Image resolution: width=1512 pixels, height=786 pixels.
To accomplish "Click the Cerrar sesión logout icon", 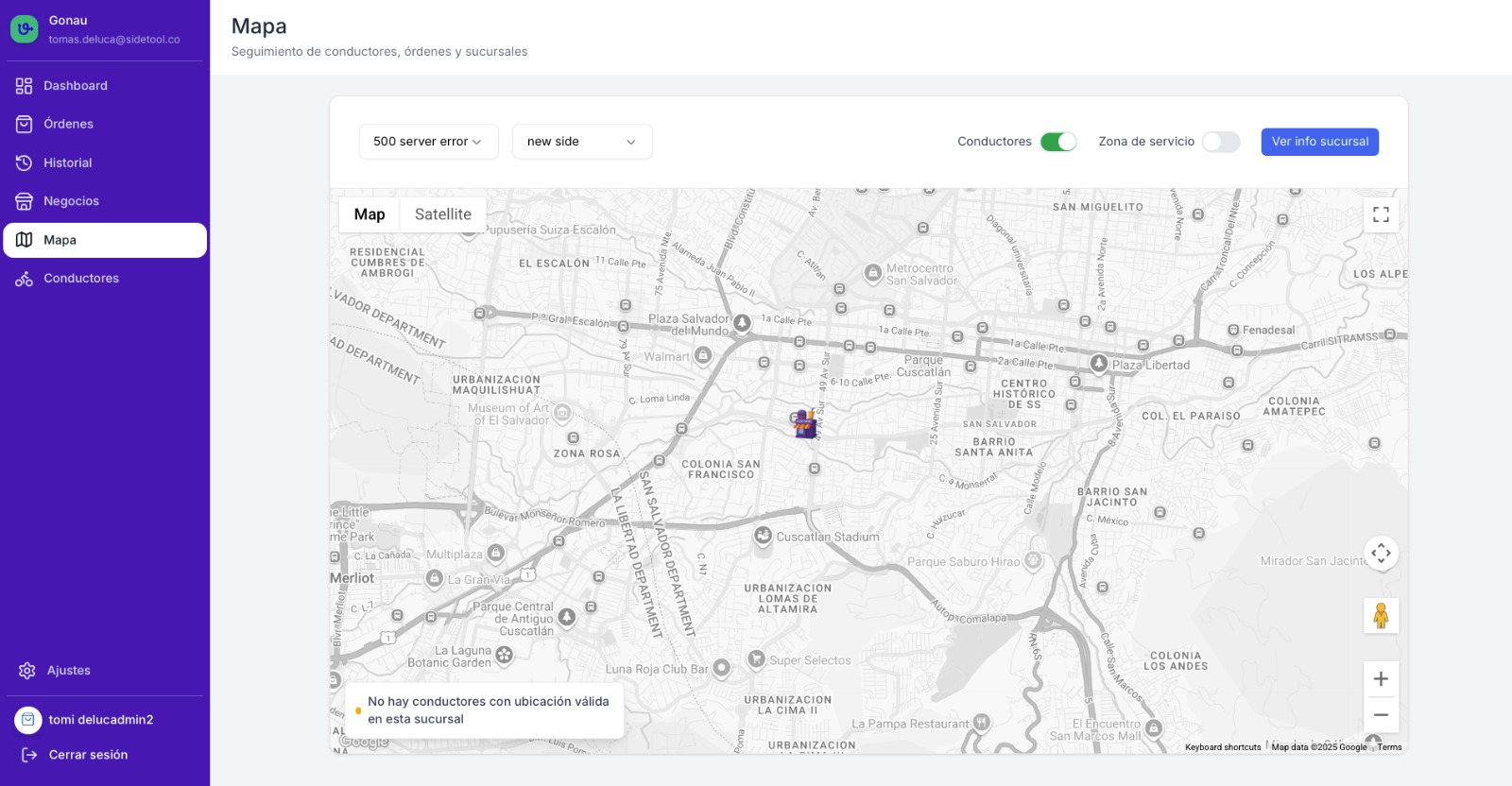I will [x=29, y=755].
